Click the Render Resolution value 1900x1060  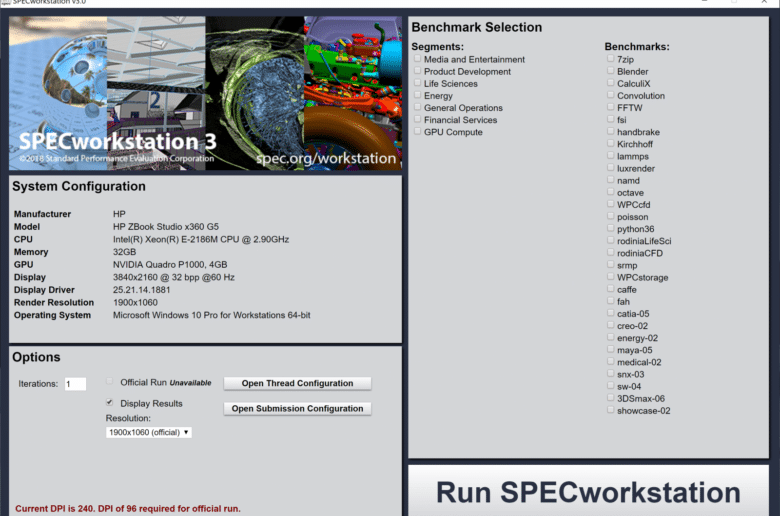pyautogui.click(x=135, y=303)
